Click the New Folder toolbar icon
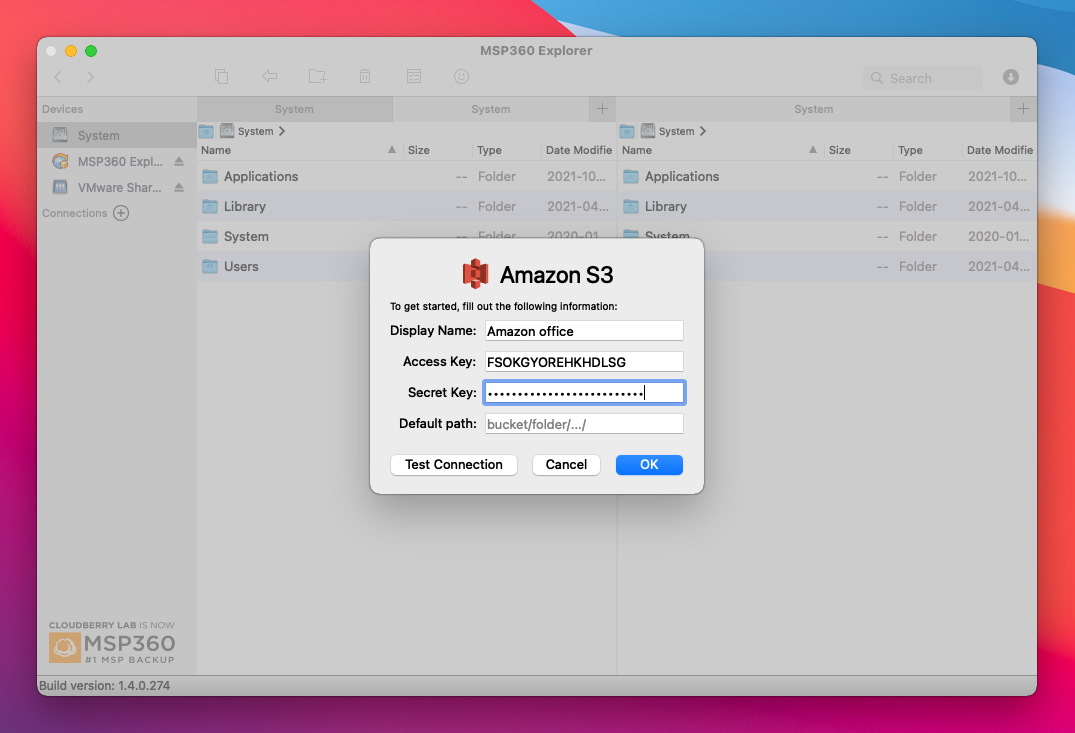1075x733 pixels. [317, 76]
